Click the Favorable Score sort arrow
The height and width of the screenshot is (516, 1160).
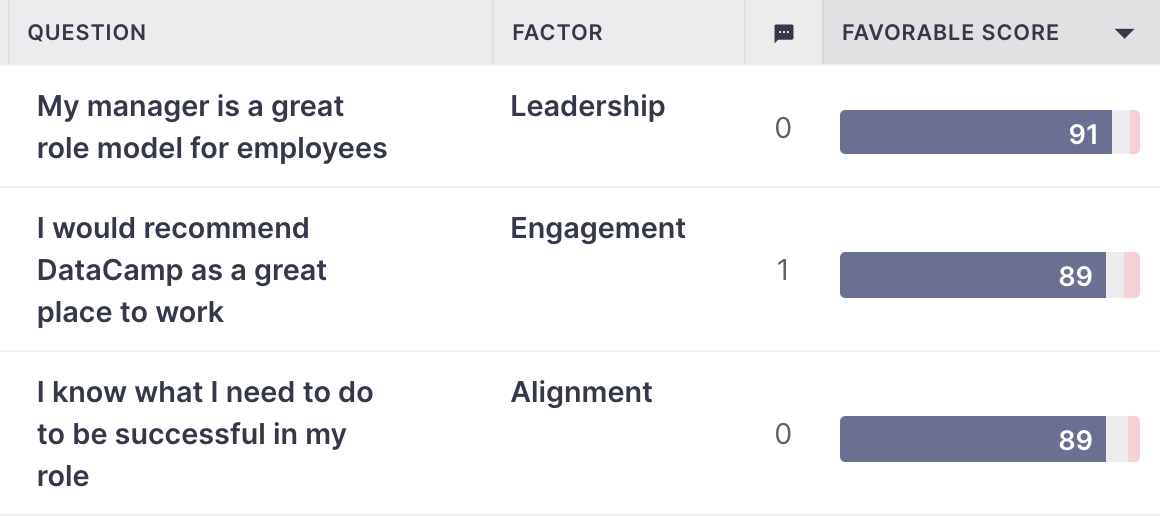(x=1124, y=33)
